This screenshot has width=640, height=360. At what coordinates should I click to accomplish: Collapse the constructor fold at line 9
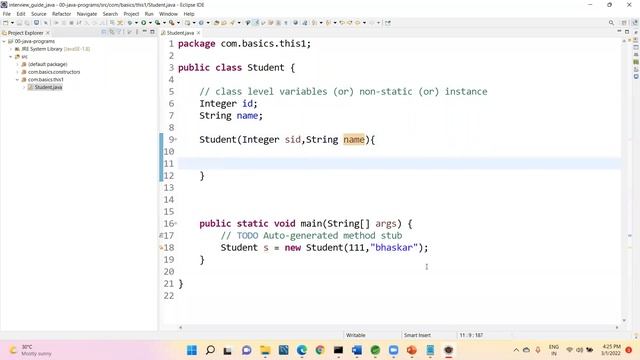click(x=176, y=140)
